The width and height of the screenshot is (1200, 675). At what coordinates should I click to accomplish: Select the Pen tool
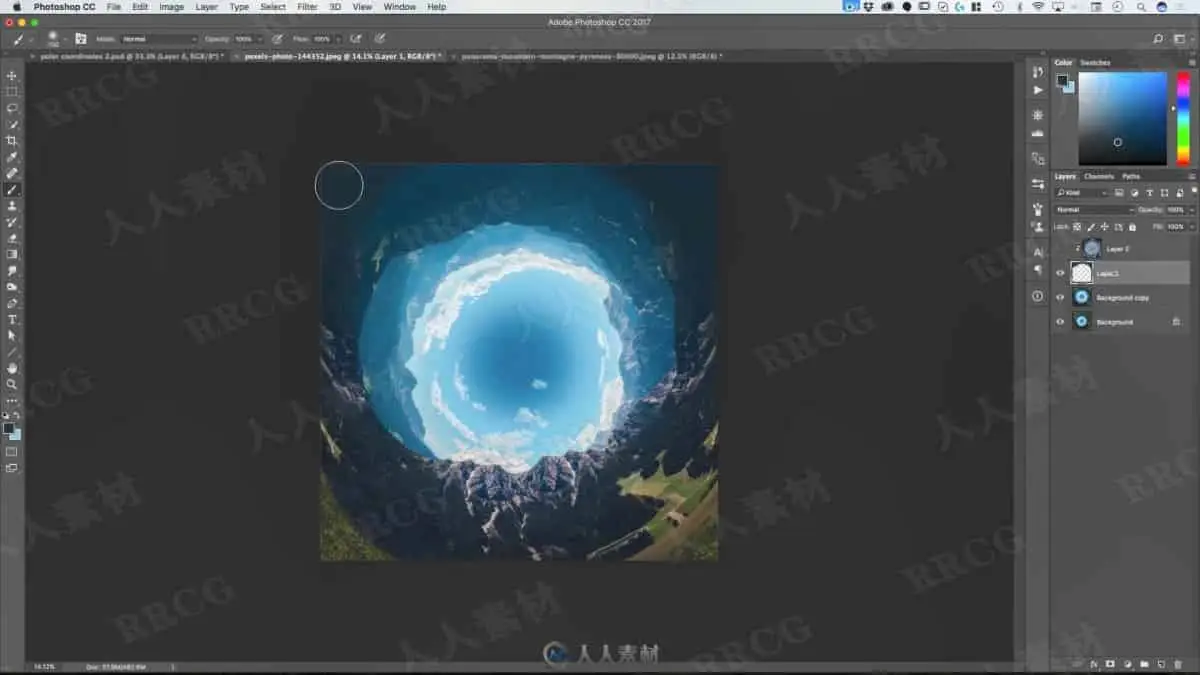pos(12,303)
